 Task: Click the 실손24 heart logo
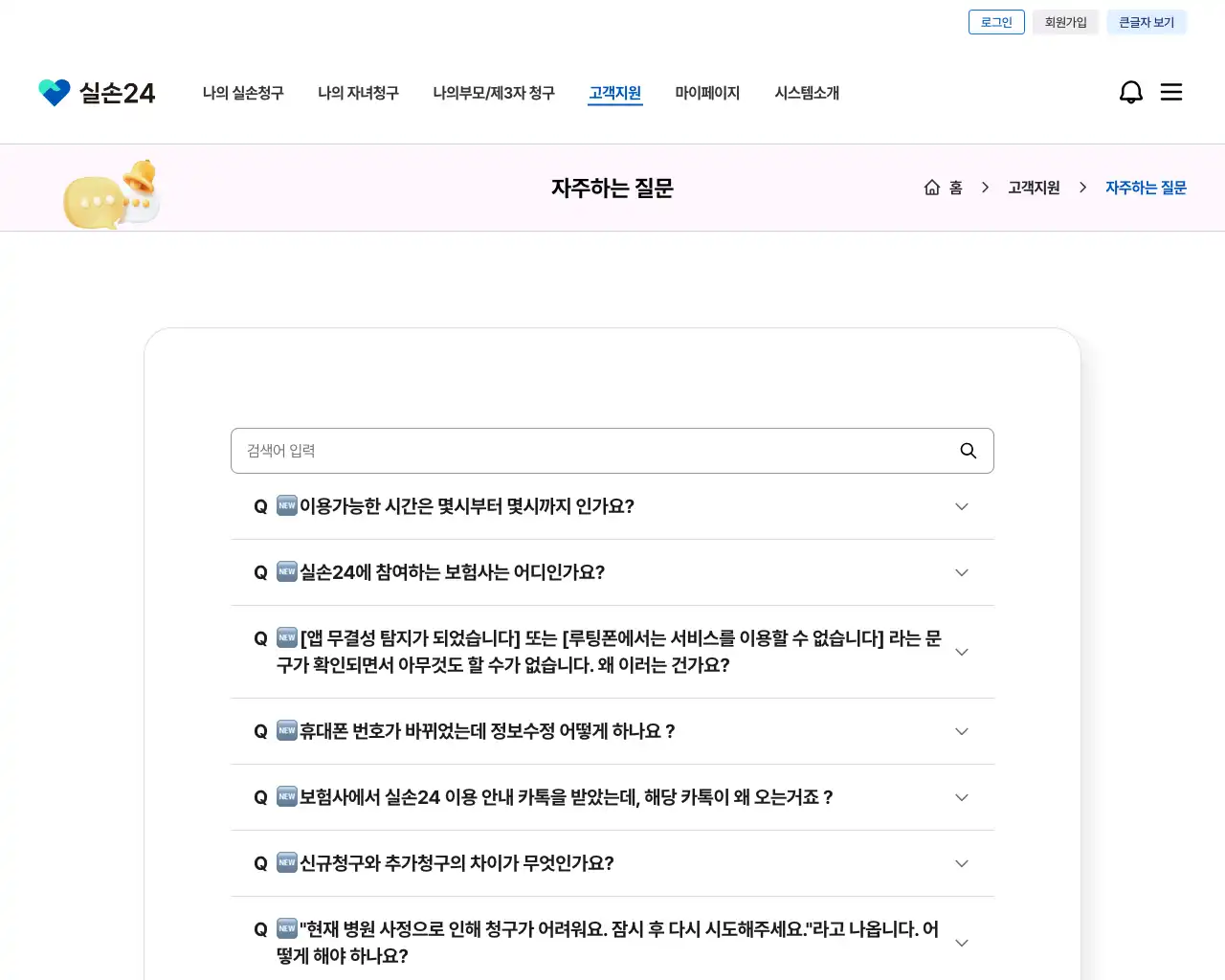point(55,92)
